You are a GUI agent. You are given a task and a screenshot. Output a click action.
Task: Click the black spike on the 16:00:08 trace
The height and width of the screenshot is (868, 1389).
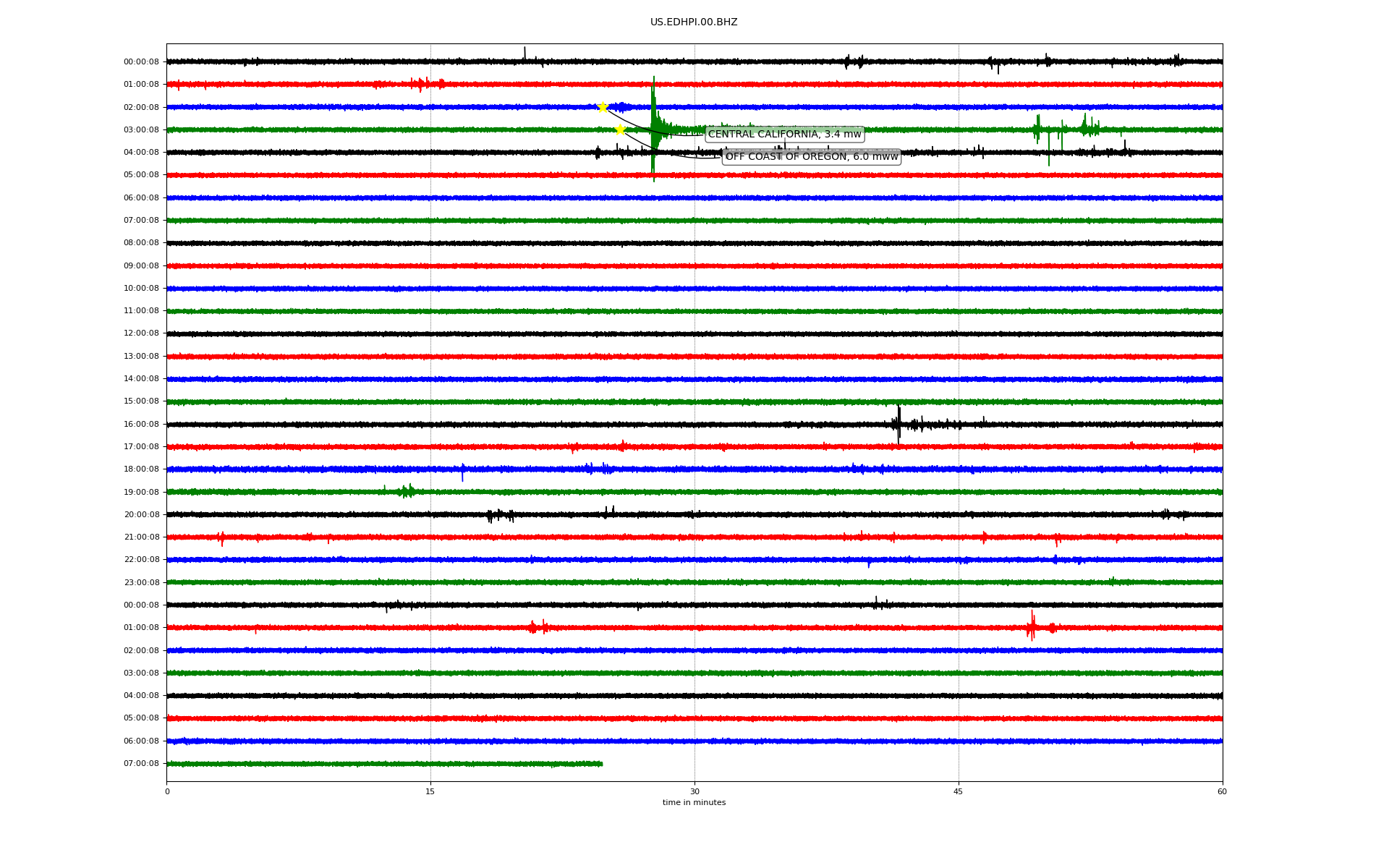(899, 424)
